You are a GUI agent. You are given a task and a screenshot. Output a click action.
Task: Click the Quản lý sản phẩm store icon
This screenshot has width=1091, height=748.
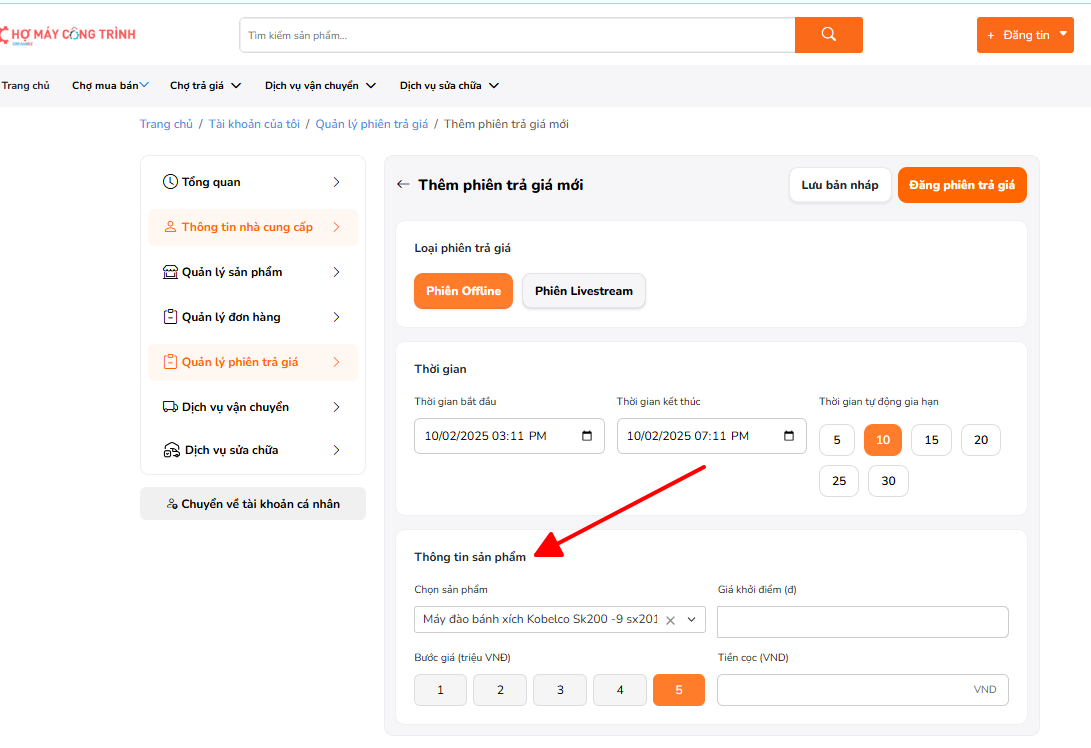tap(171, 272)
